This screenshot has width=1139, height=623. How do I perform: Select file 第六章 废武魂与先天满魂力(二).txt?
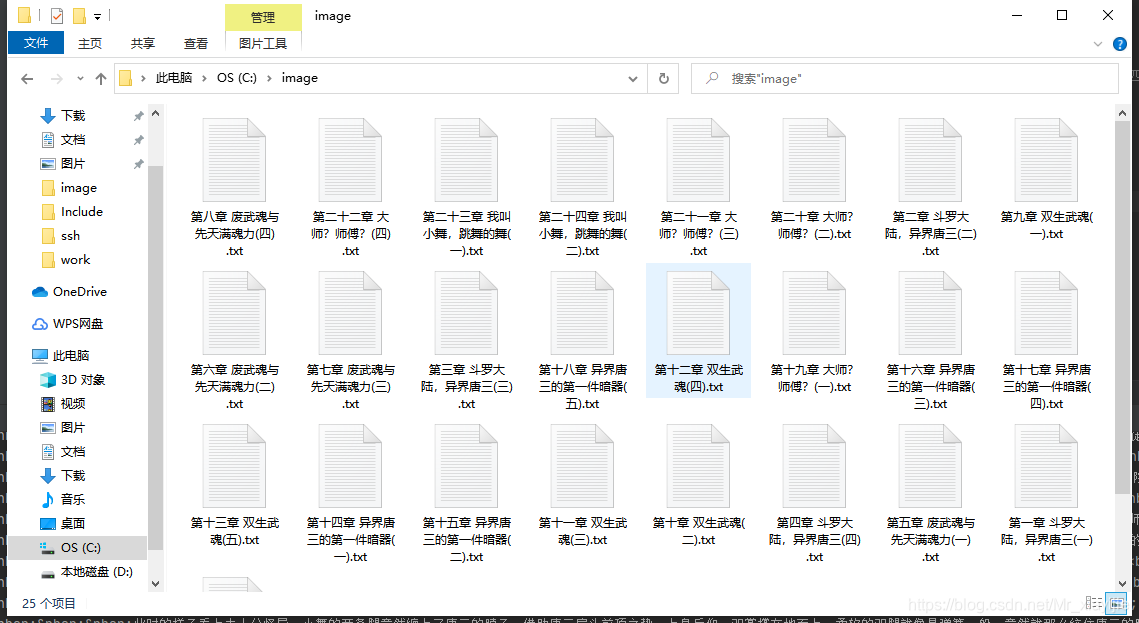click(235, 340)
